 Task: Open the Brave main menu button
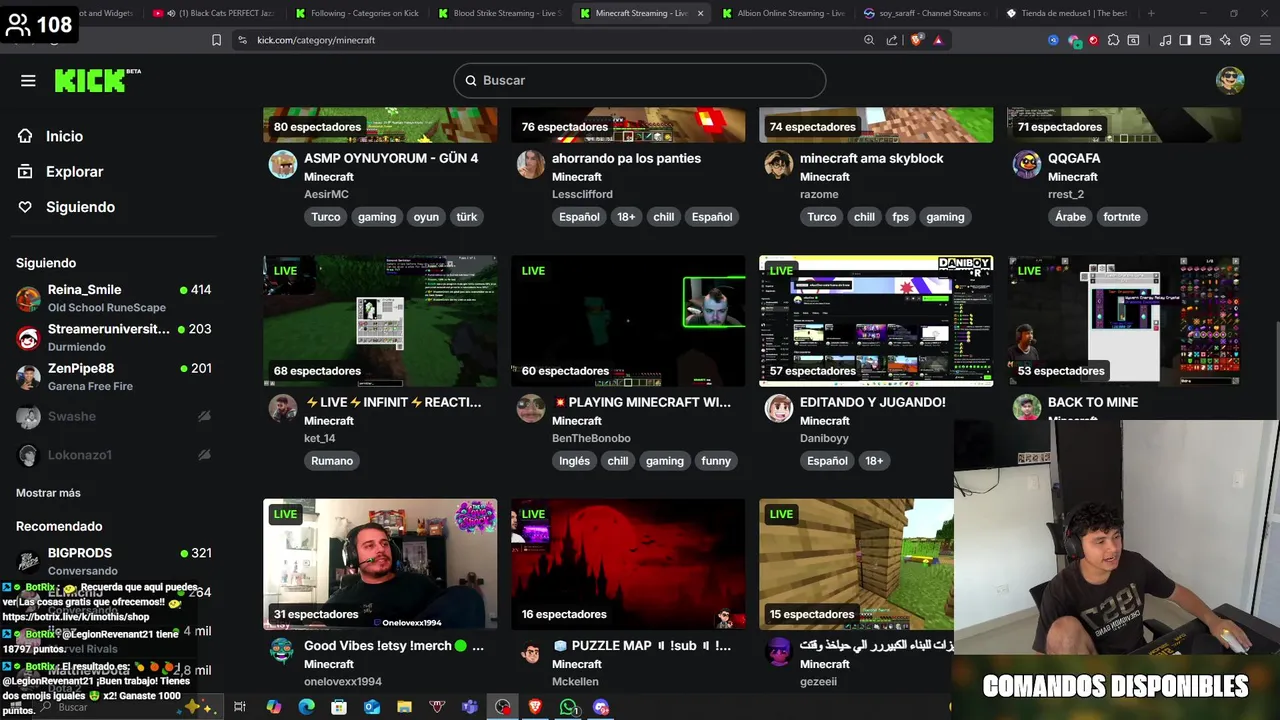click(1265, 40)
